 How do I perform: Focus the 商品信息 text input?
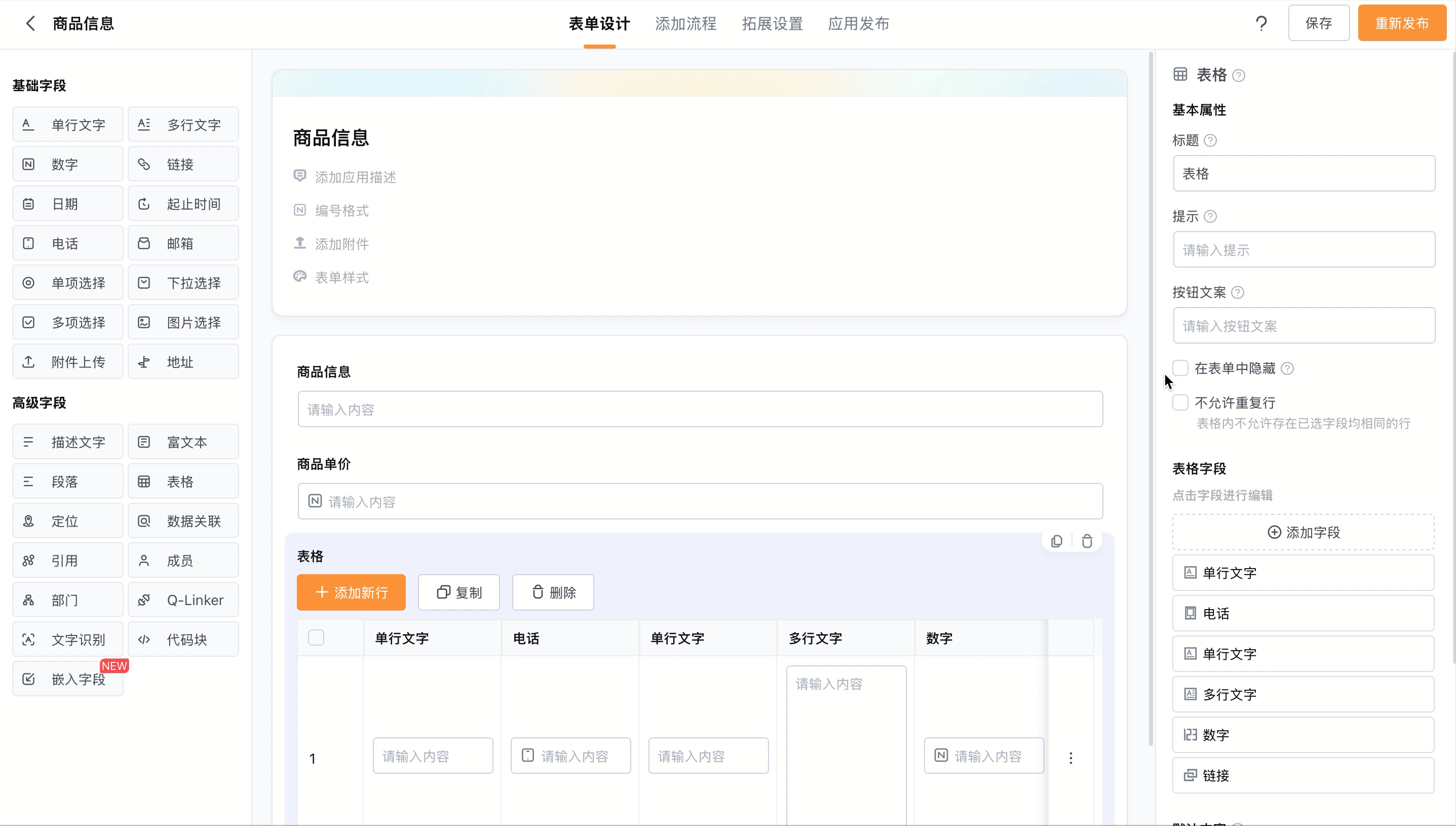[x=700, y=409]
